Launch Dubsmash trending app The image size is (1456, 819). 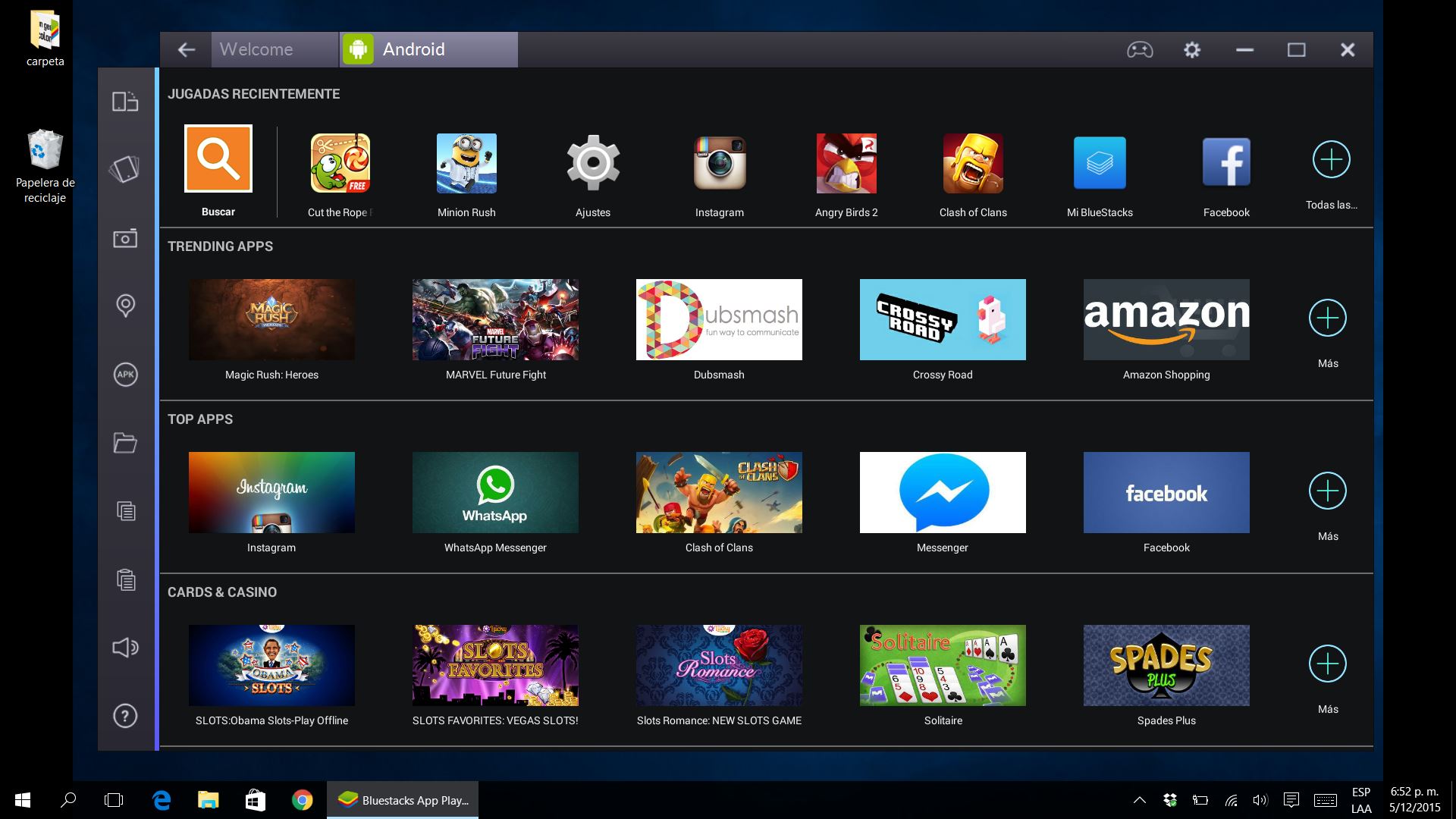click(x=718, y=319)
